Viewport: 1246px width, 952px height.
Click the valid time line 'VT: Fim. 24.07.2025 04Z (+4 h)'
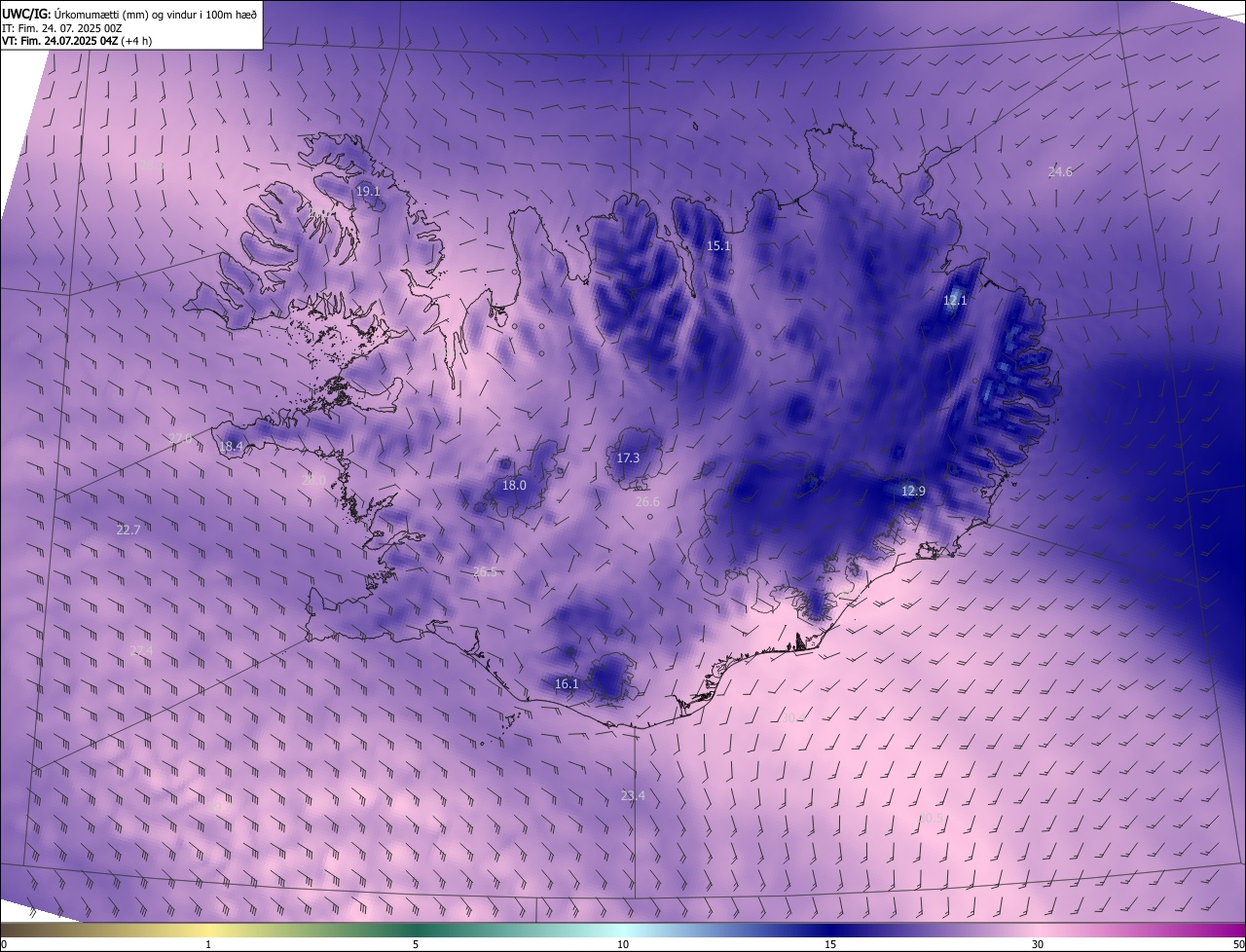pyautogui.click(x=77, y=41)
